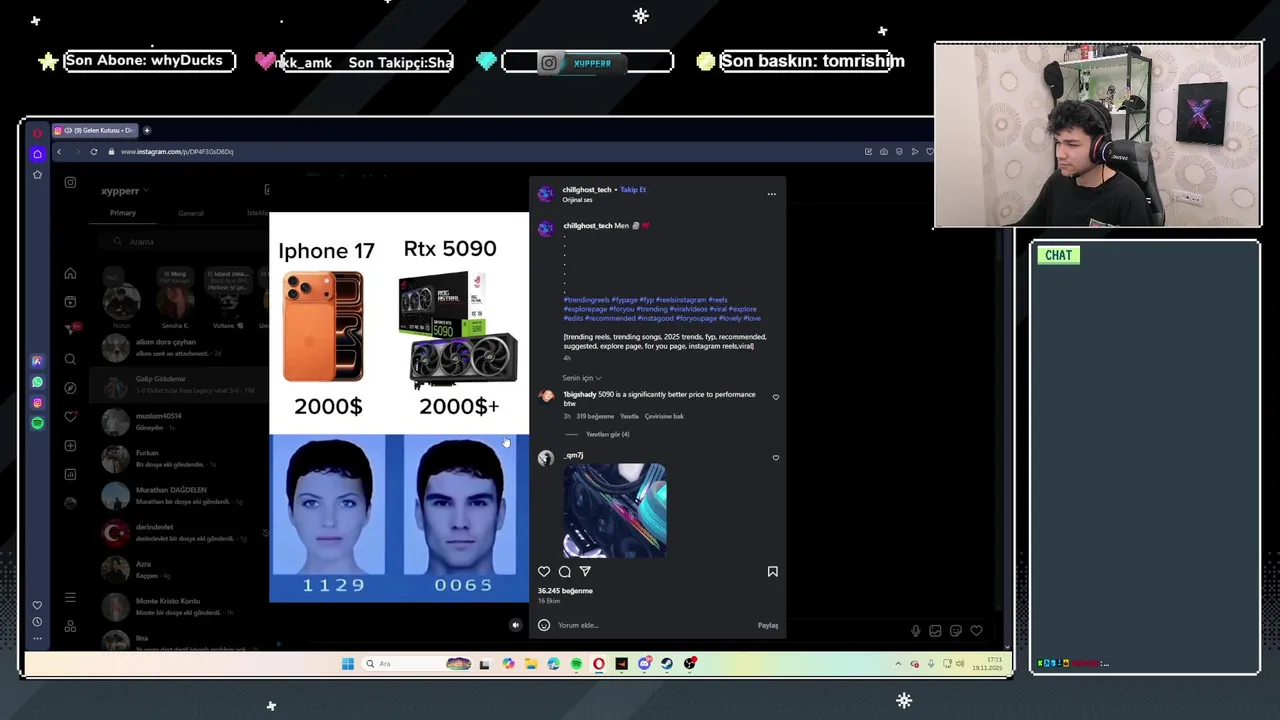Screen dimensions: 1280x720
Task: Save the post with bookmark icon
Action: point(772,572)
